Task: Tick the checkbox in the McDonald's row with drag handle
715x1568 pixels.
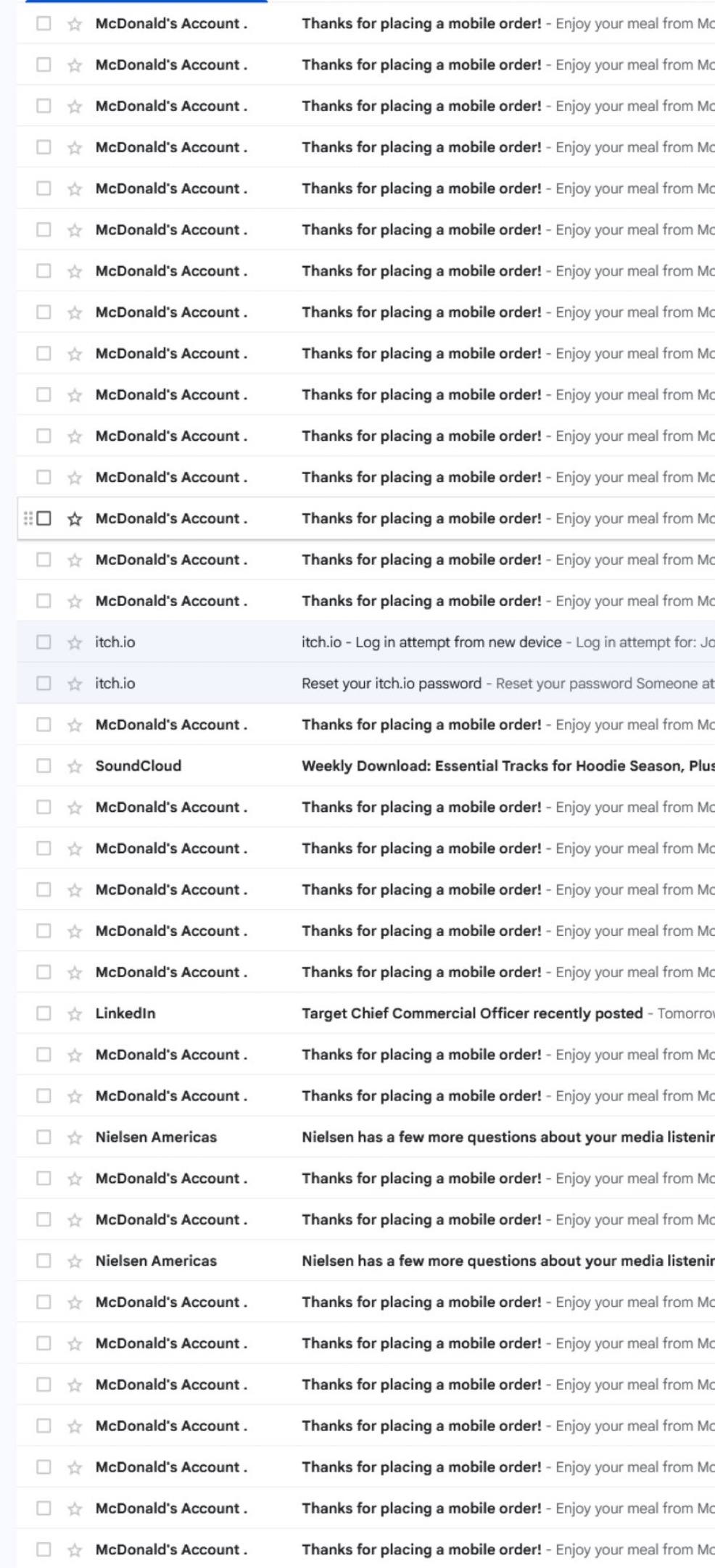Action: pyautogui.click(x=44, y=518)
